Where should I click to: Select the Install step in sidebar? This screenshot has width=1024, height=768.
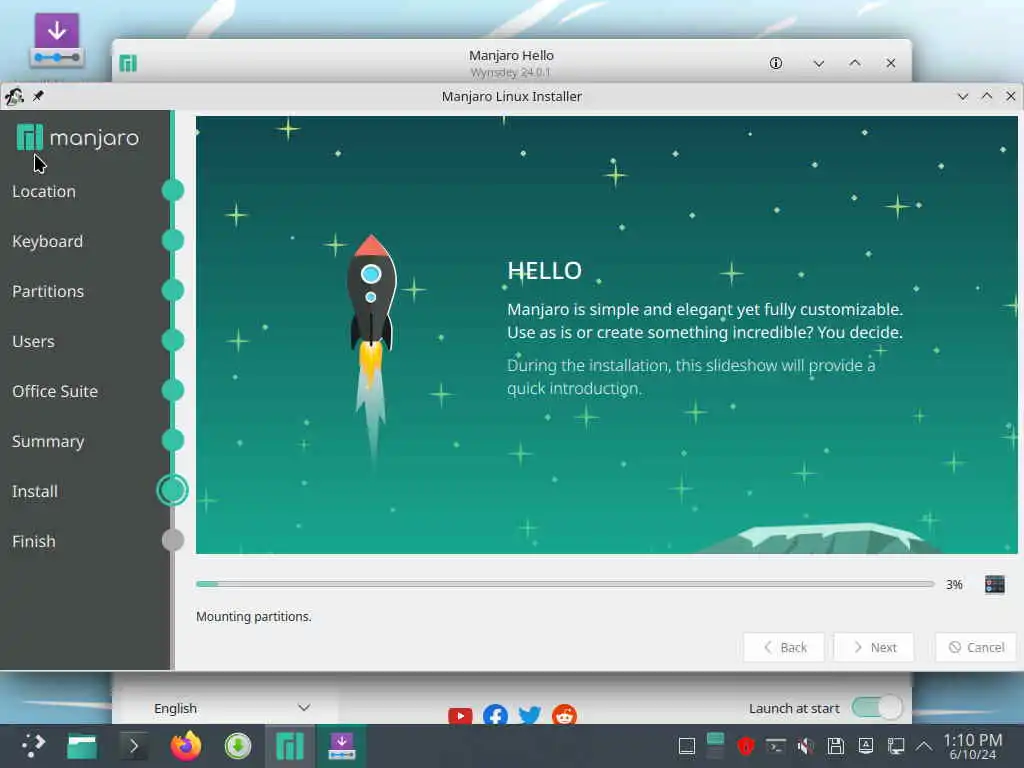pos(35,491)
